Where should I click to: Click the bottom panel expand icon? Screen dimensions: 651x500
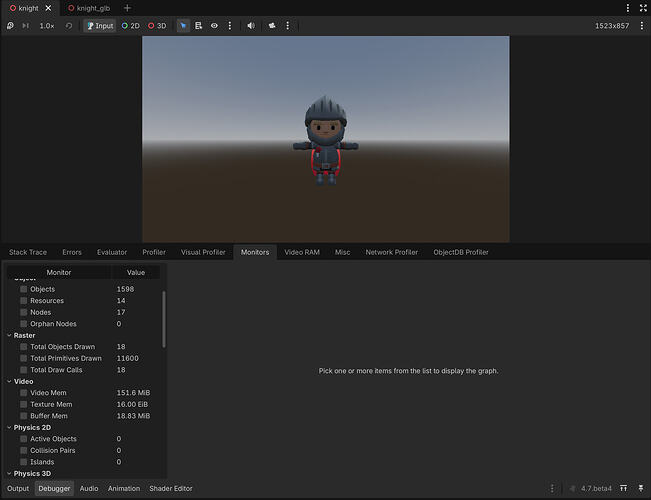[x=623, y=488]
